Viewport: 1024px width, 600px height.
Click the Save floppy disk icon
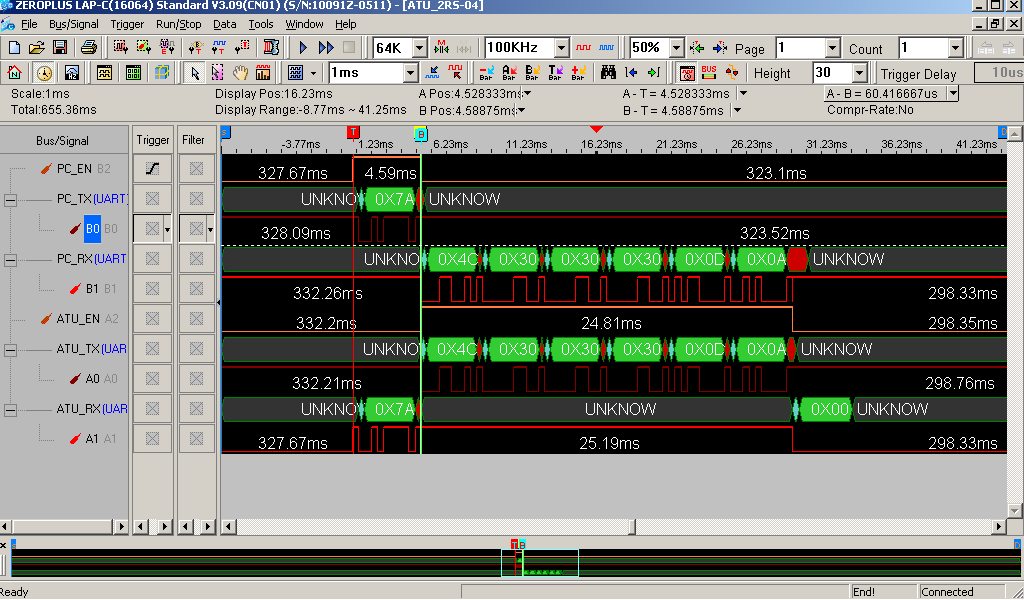(60, 48)
